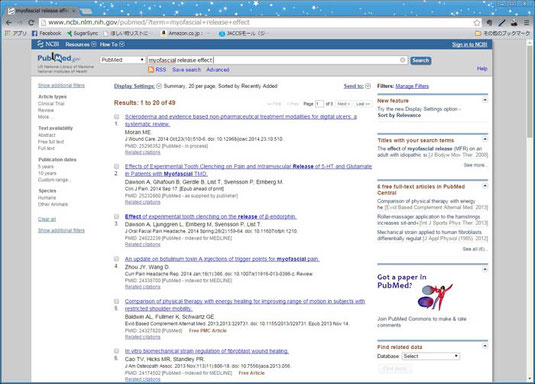Check the box for result 1 Scleroderma
This screenshot has width=535, height=384.
[116, 117]
